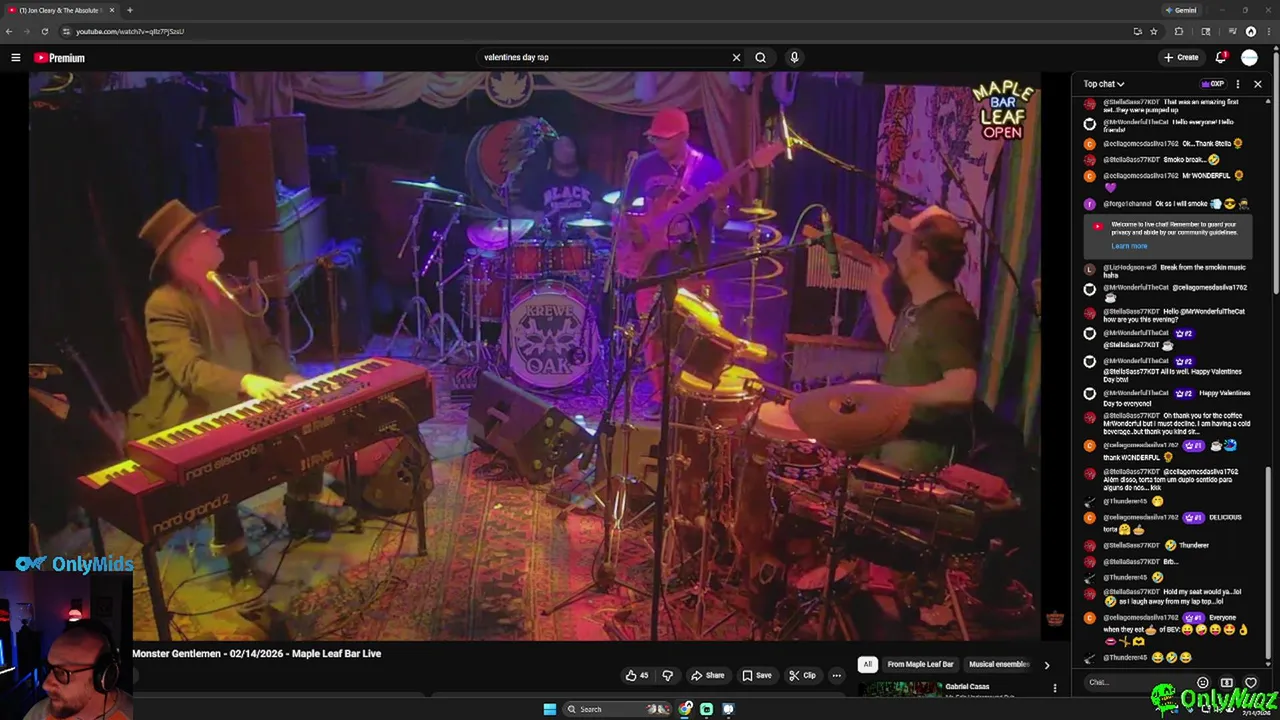Expand the Top chat dropdown
Screen dimensions: 1280x720
(x=1104, y=84)
